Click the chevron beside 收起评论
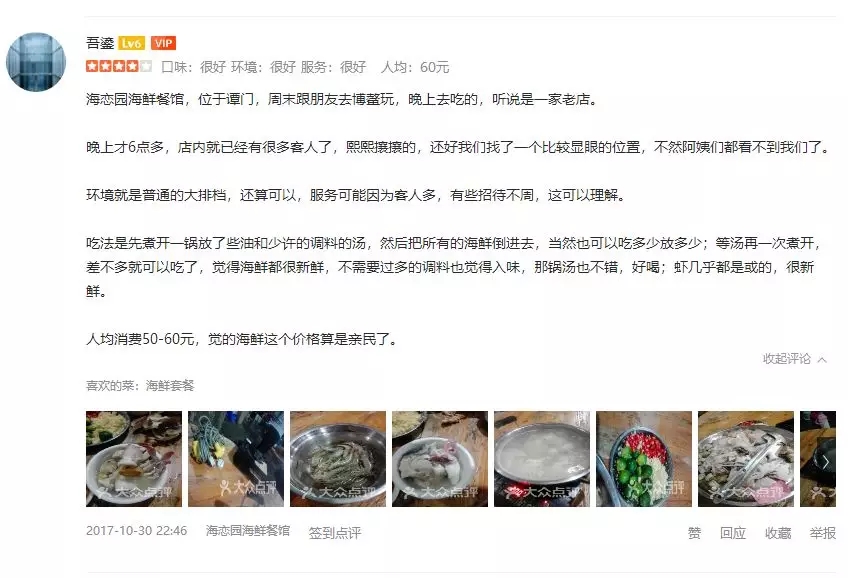This screenshot has height=578, width=848. pyautogui.click(x=823, y=360)
